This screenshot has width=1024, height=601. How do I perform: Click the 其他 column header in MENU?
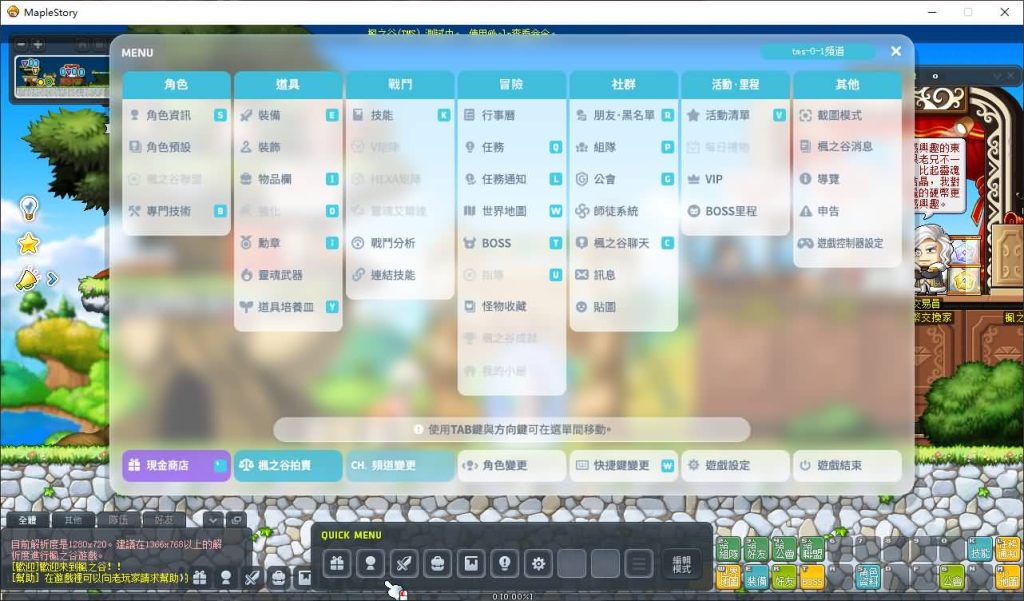click(847, 84)
